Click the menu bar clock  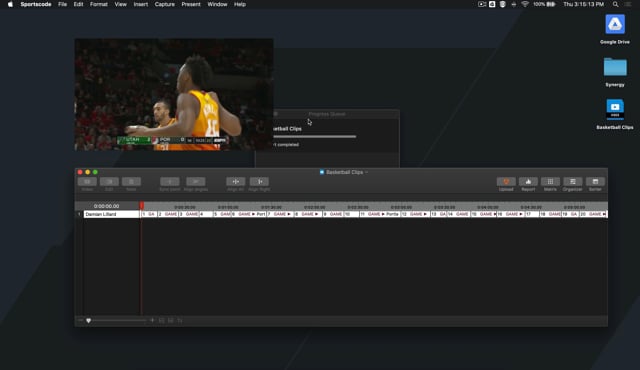pos(584,4)
